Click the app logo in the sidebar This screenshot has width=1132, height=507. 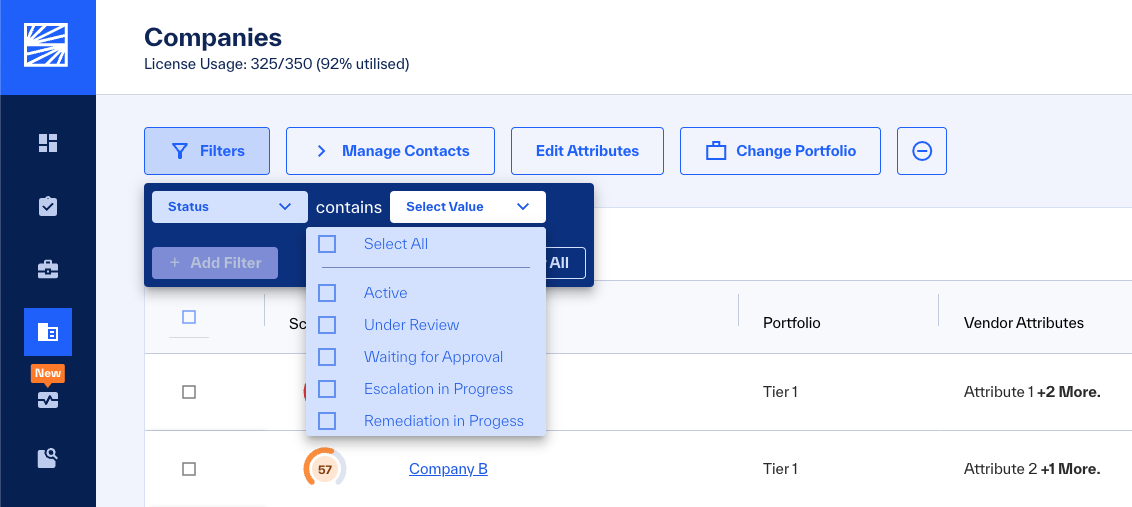click(46, 45)
